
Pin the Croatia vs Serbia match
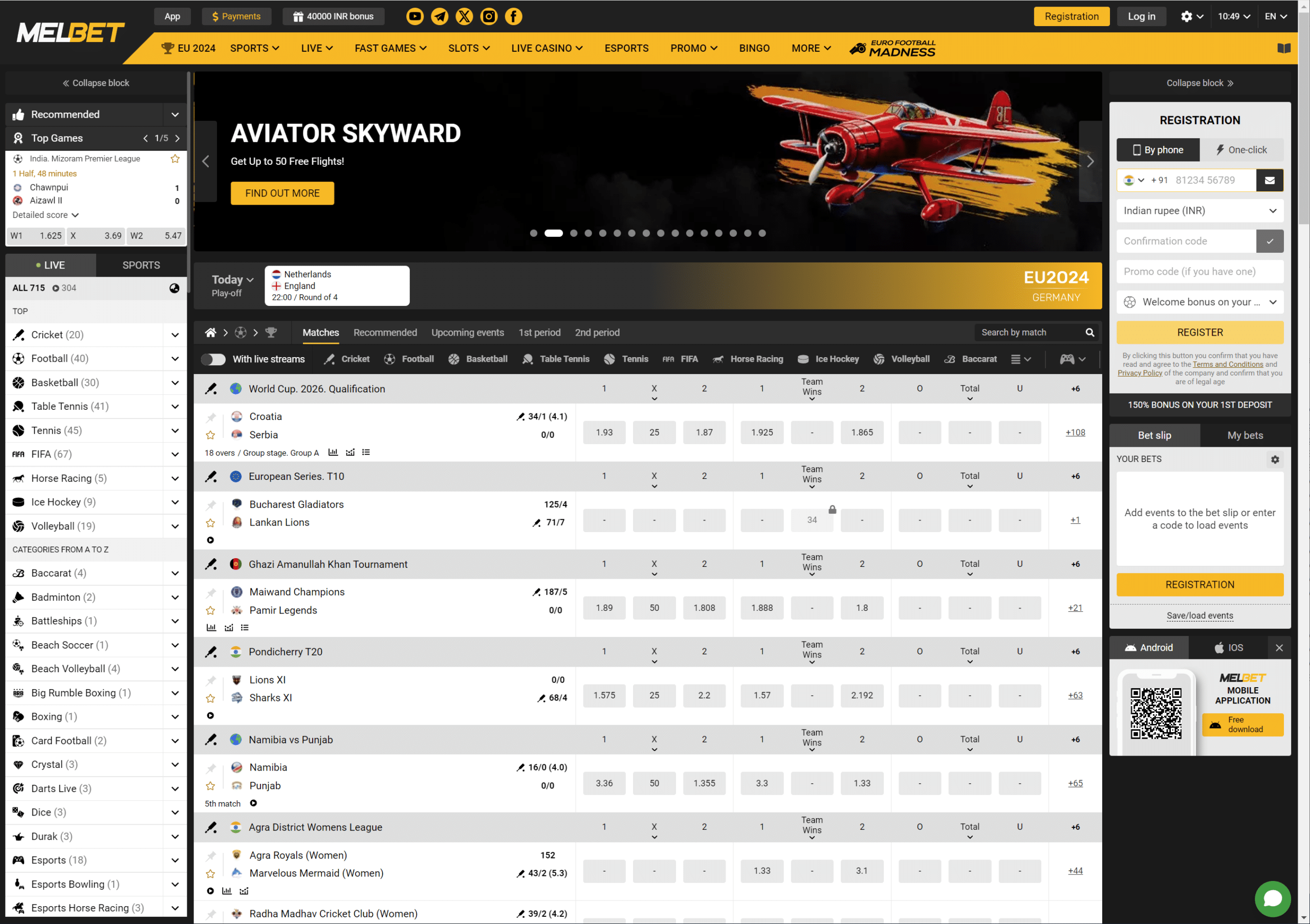210,417
